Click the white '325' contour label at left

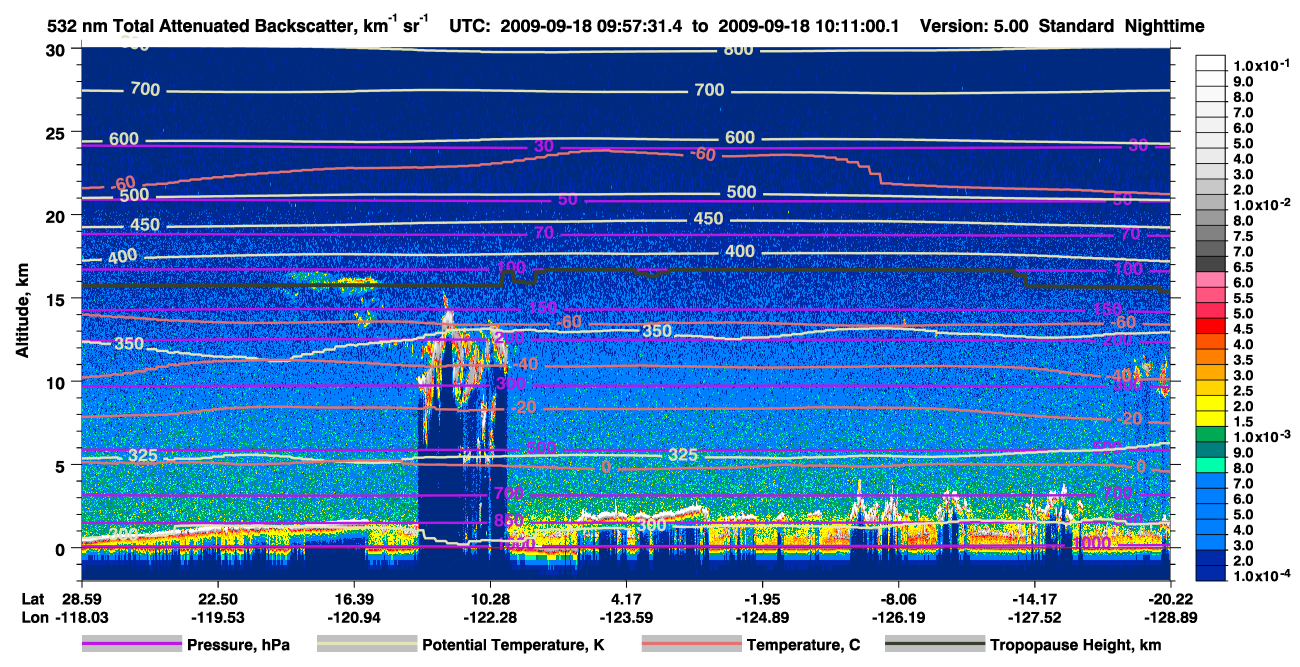[143, 455]
